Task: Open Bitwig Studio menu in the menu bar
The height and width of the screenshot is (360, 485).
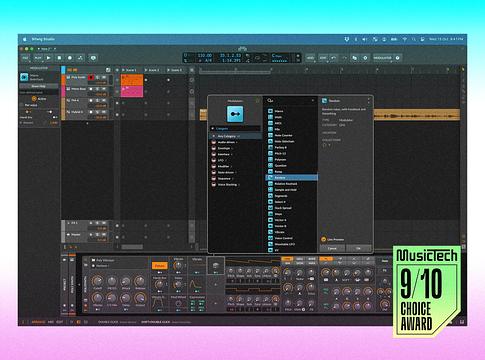Action: coord(43,39)
